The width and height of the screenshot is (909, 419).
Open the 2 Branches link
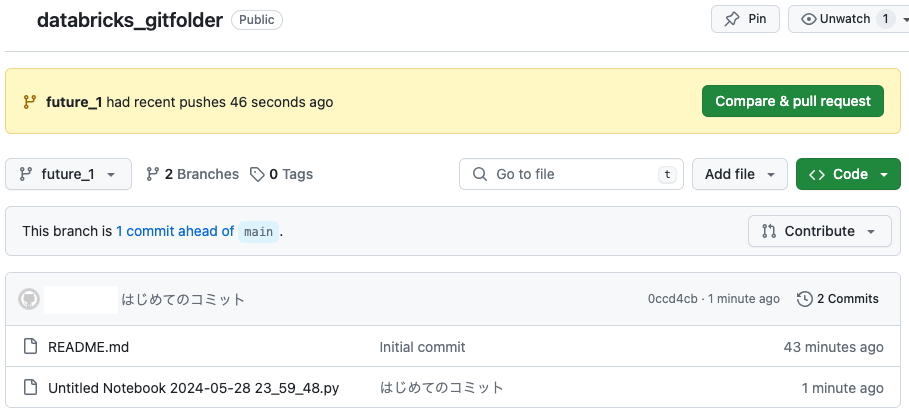[x=192, y=174]
